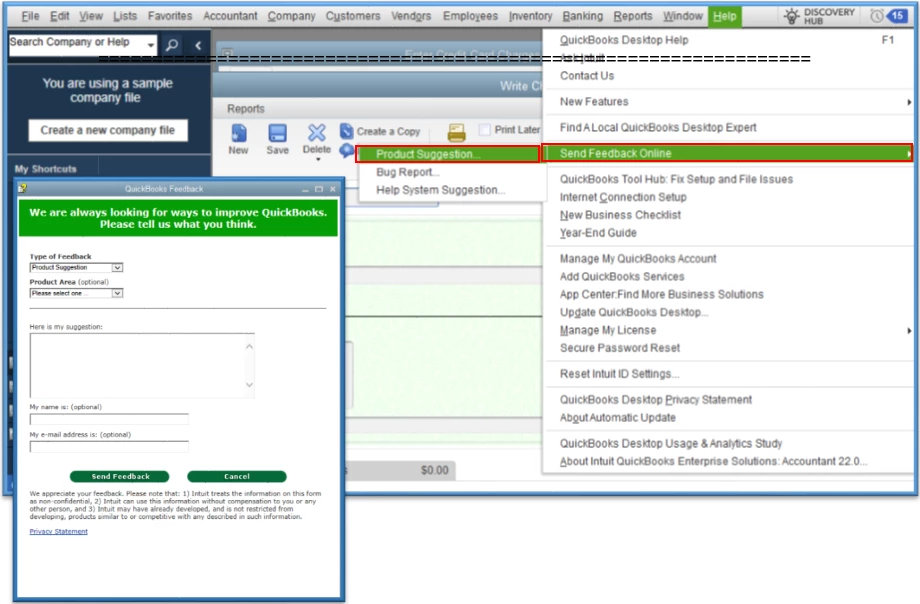This screenshot has width=920, height=604.
Task: Select Bug Report from submenu
Action: click(x=408, y=172)
